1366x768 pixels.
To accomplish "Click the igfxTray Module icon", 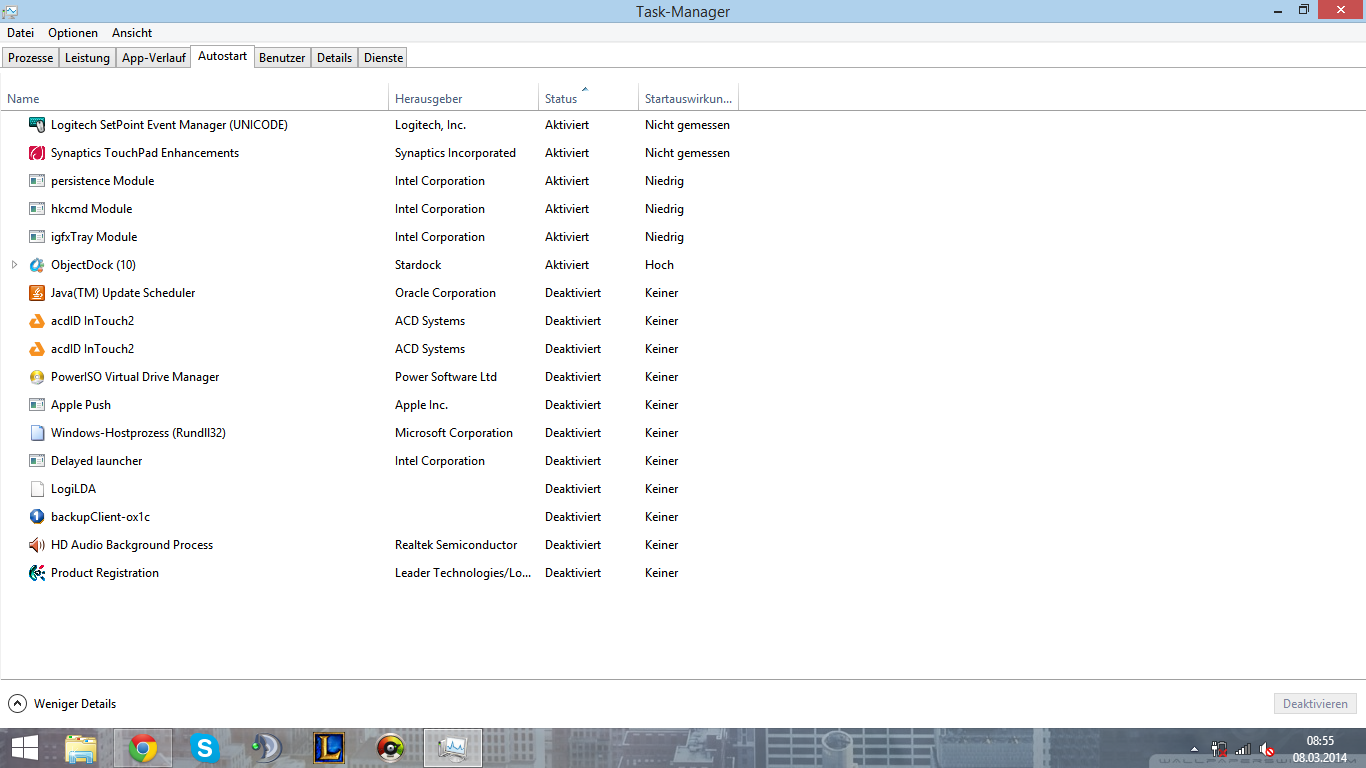I will [37, 237].
